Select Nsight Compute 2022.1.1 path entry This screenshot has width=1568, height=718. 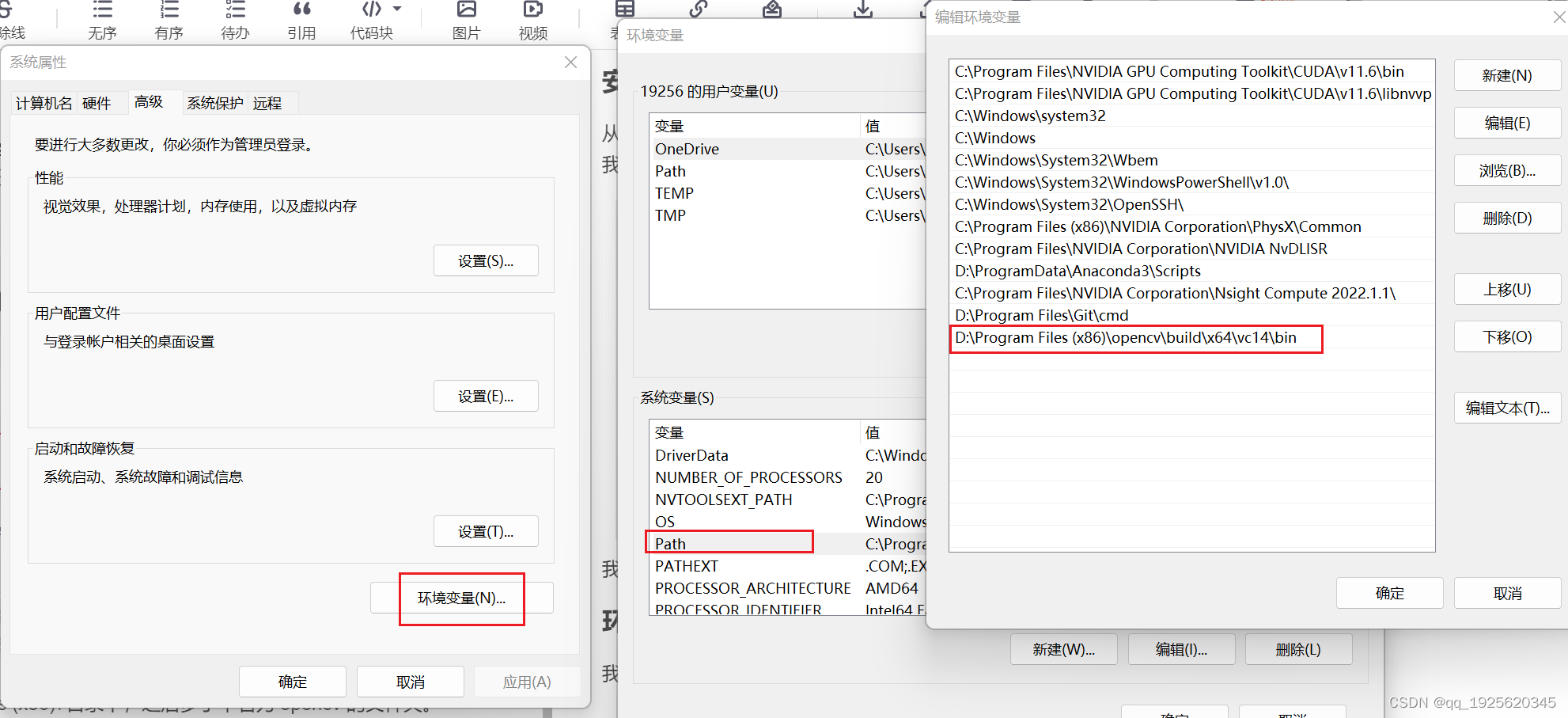[1192, 293]
